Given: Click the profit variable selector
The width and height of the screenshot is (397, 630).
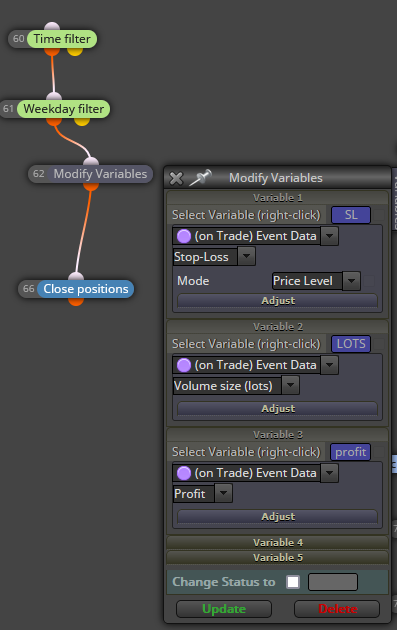Looking at the screenshot, I should (x=350, y=452).
